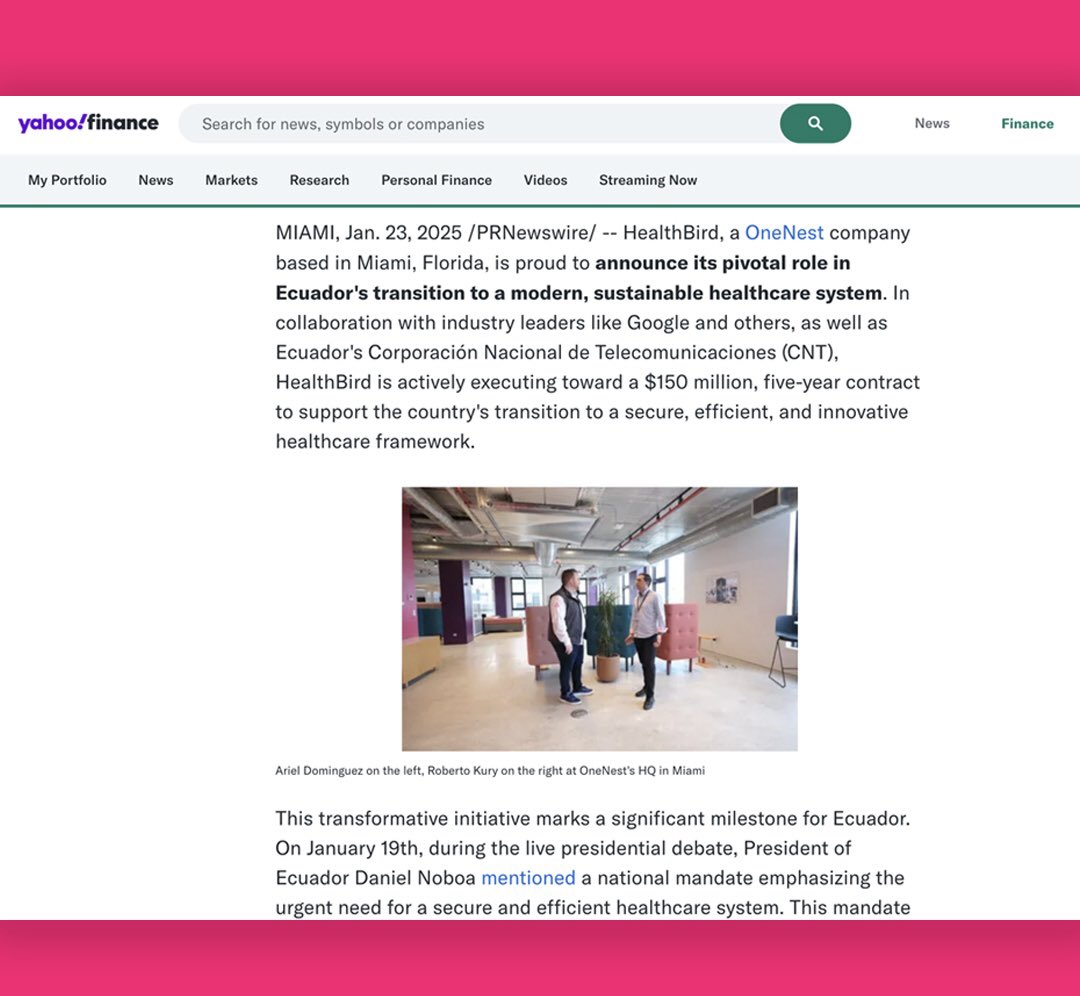Click the green search magnifier button
This screenshot has width=1080, height=996.
click(816, 124)
